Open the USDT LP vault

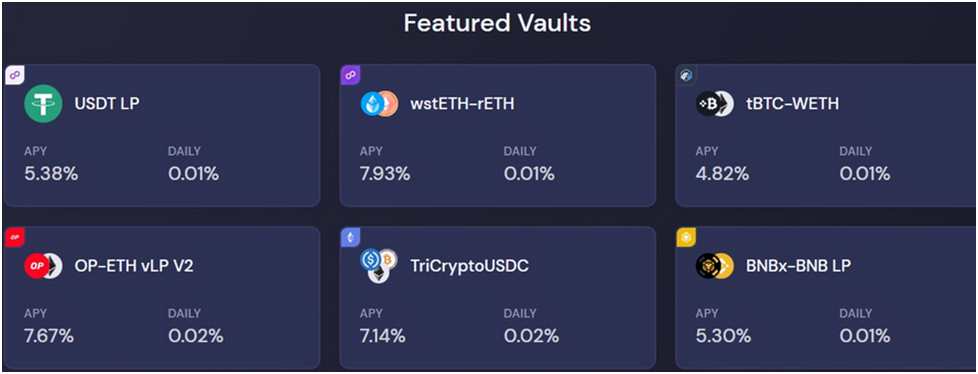pos(162,135)
